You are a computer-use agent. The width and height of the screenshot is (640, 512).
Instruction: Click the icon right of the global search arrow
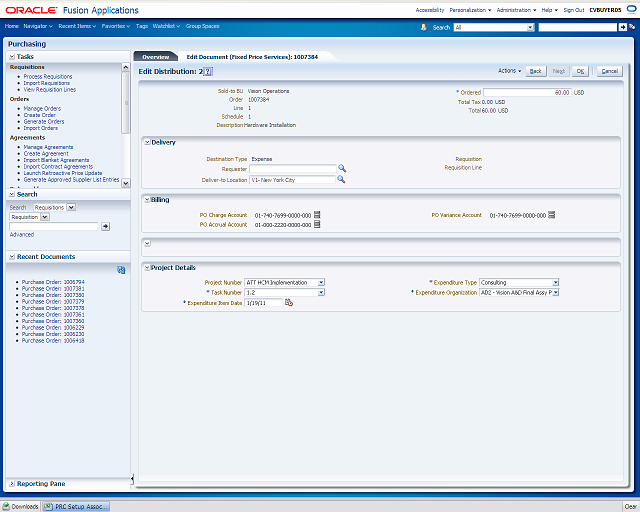click(x=632, y=27)
